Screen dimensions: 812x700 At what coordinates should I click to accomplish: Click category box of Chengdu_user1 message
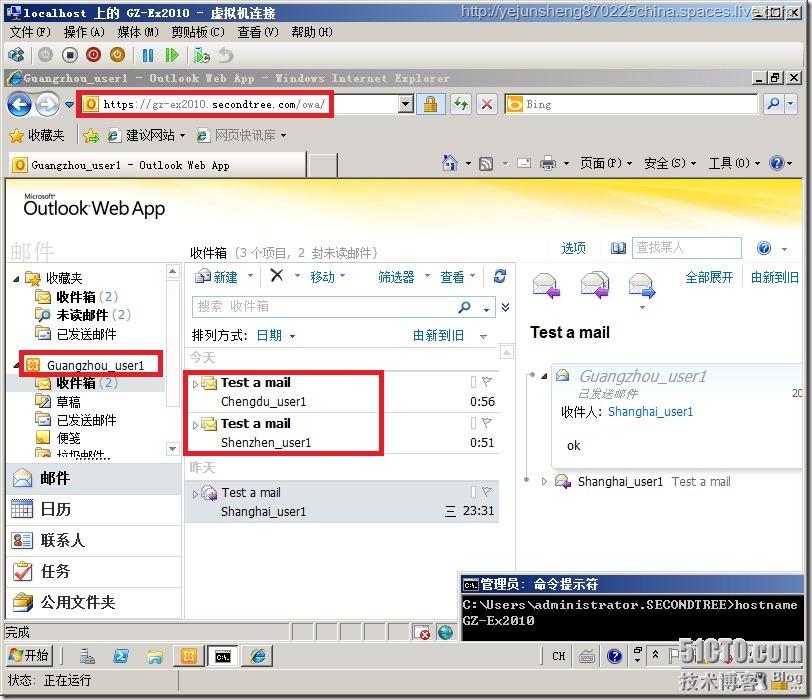tap(473, 382)
